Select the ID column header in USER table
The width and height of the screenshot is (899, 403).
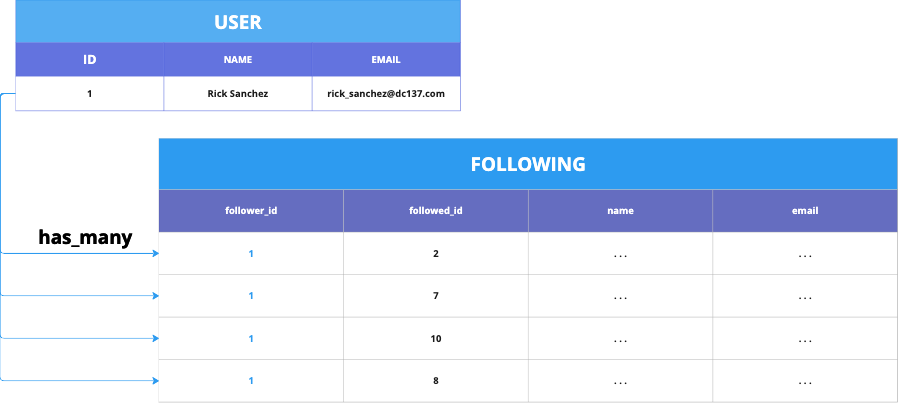tap(89, 59)
